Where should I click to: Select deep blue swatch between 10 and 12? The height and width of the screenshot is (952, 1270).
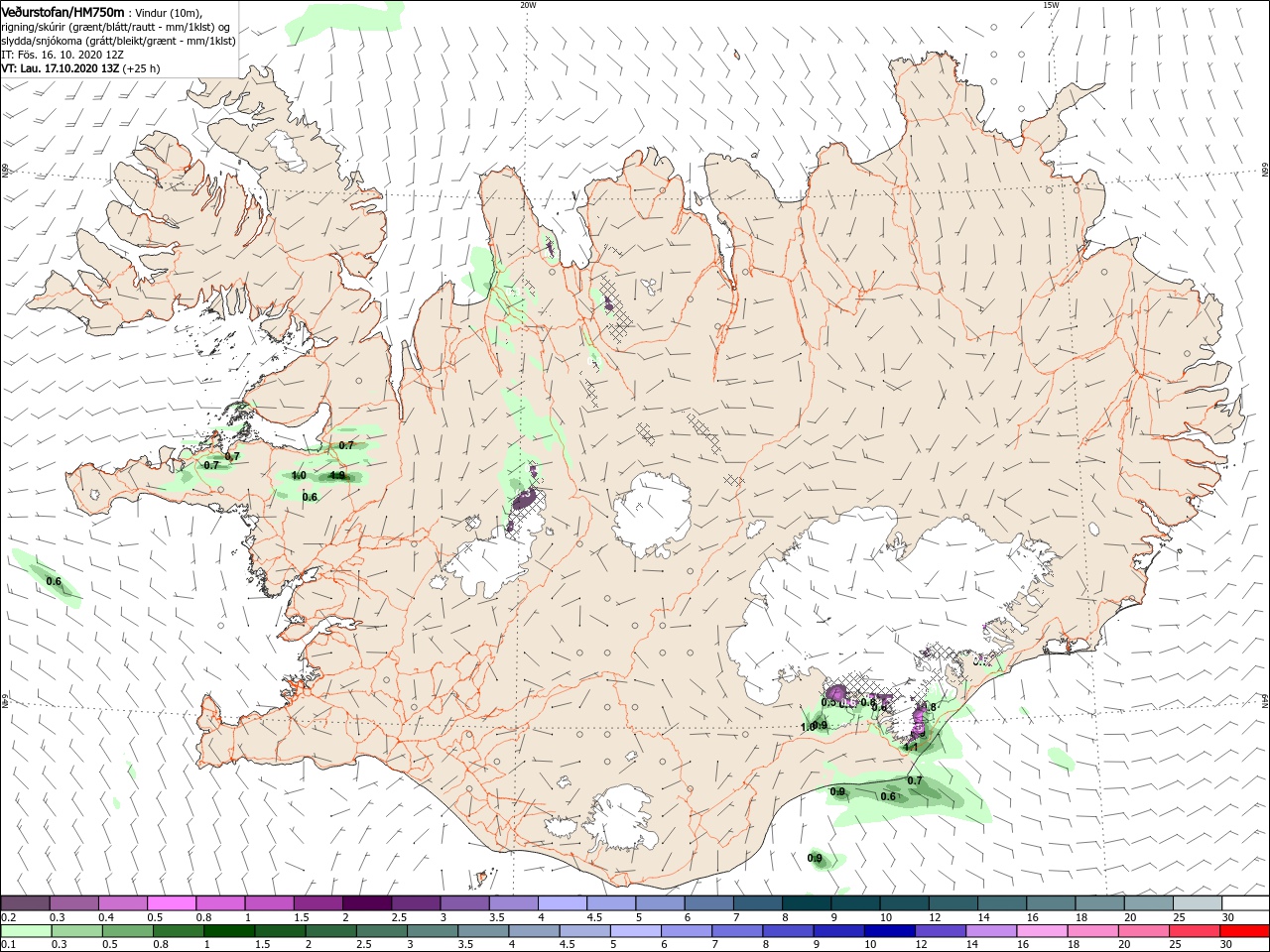(x=888, y=931)
